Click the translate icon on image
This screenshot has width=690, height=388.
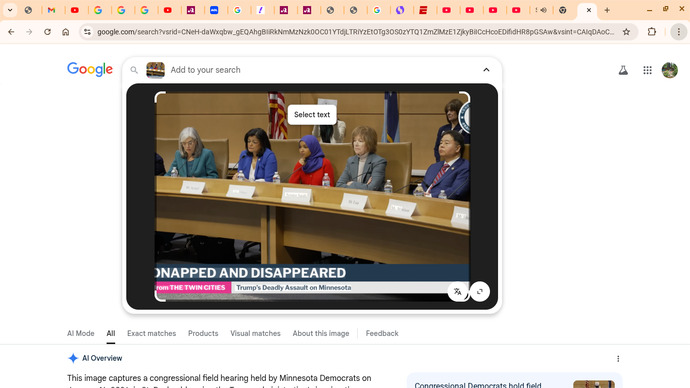coord(458,292)
